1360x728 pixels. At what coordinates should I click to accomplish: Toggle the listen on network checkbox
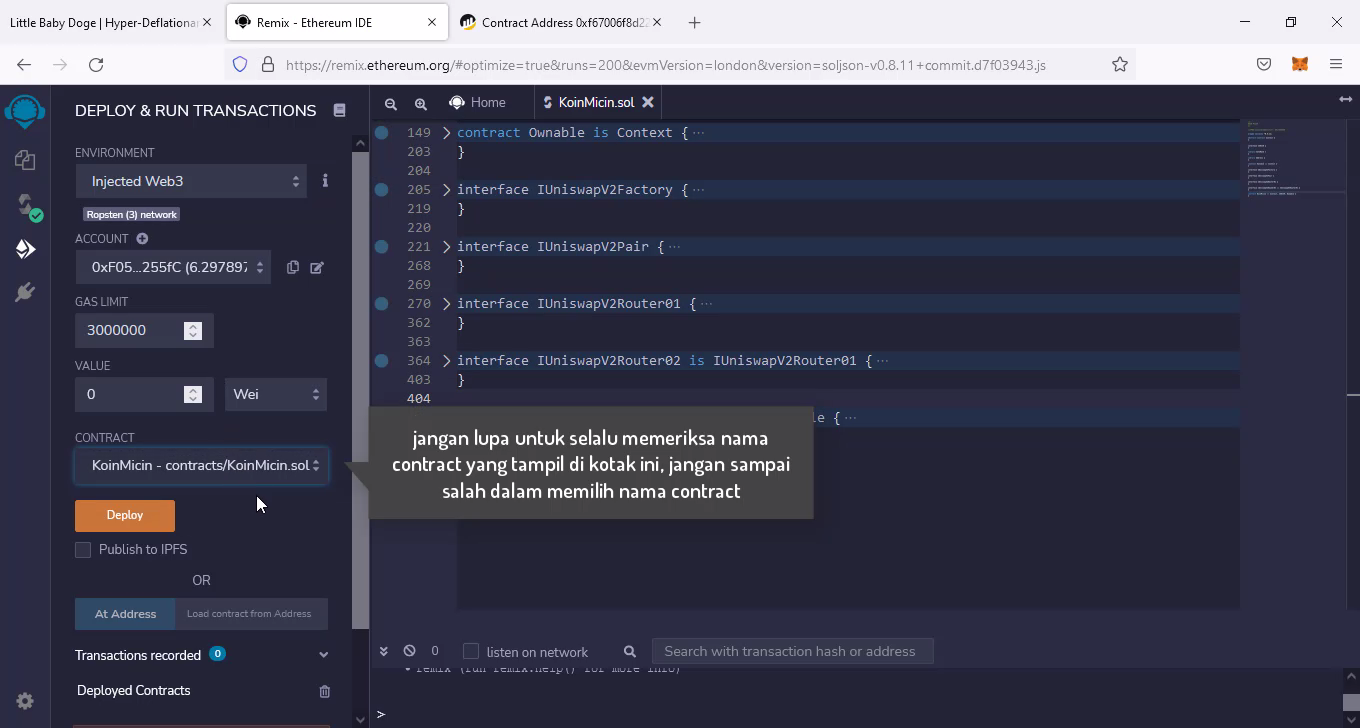(471, 652)
